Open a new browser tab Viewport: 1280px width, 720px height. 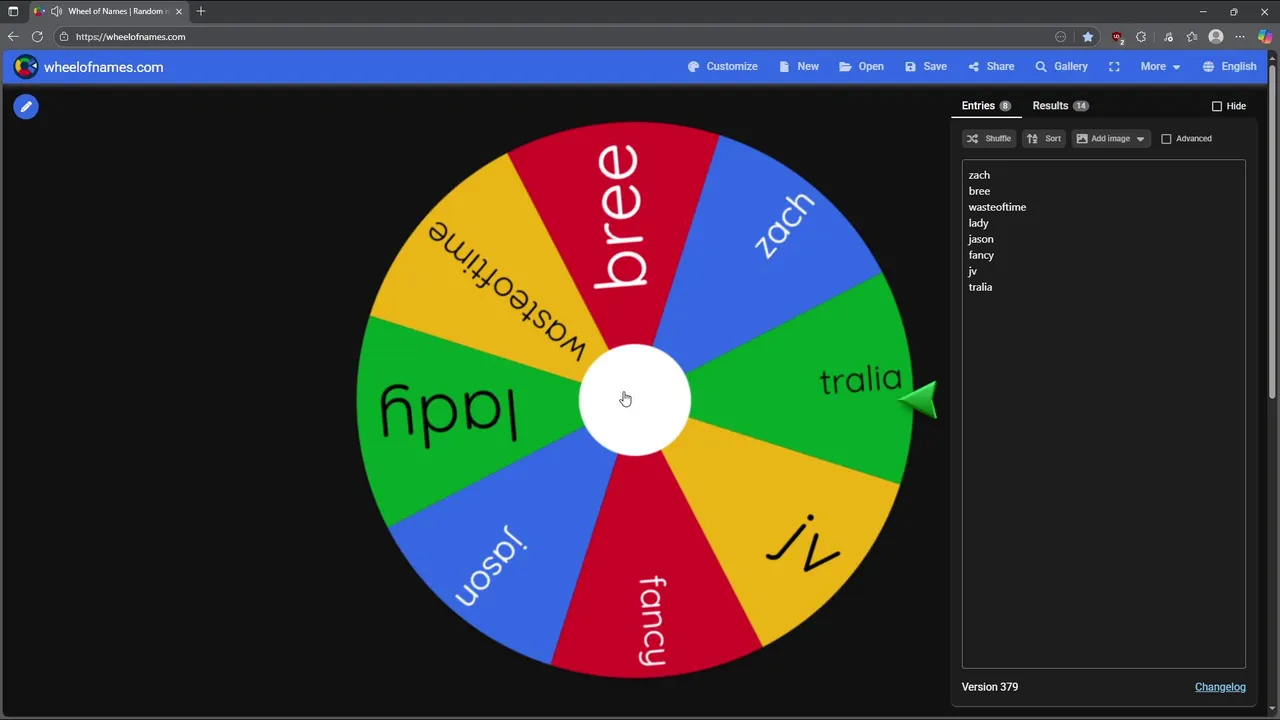[201, 11]
